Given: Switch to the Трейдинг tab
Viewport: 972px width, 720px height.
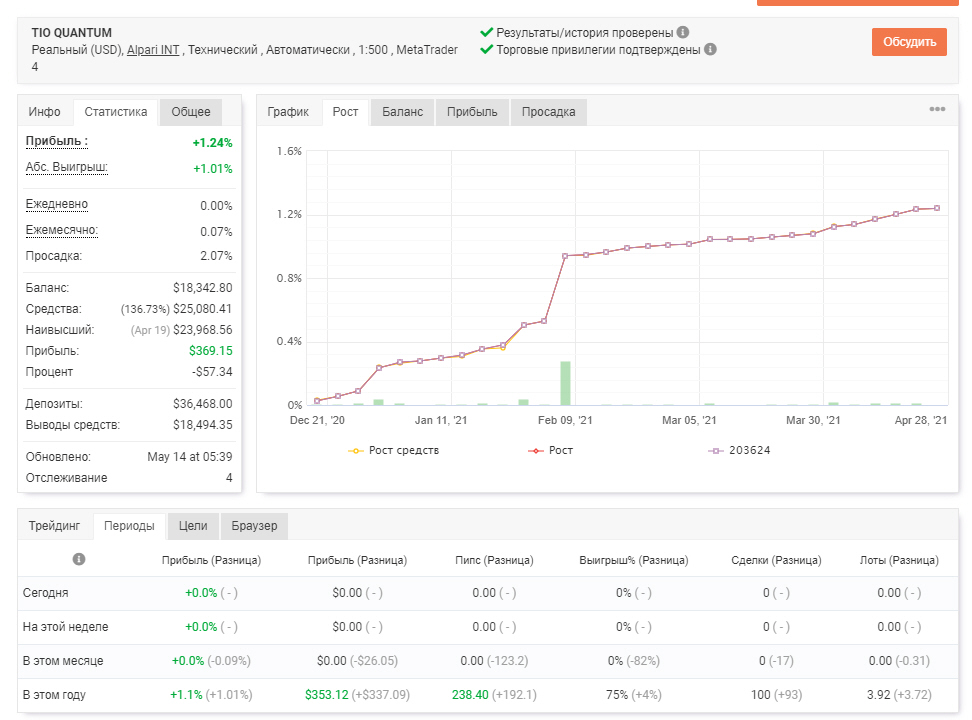Looking at the screenshot, I should coord(55,526).
